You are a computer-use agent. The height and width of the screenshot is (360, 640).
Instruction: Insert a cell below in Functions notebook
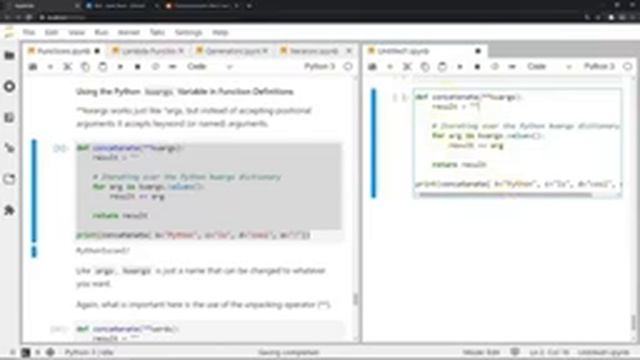[50, 67]
